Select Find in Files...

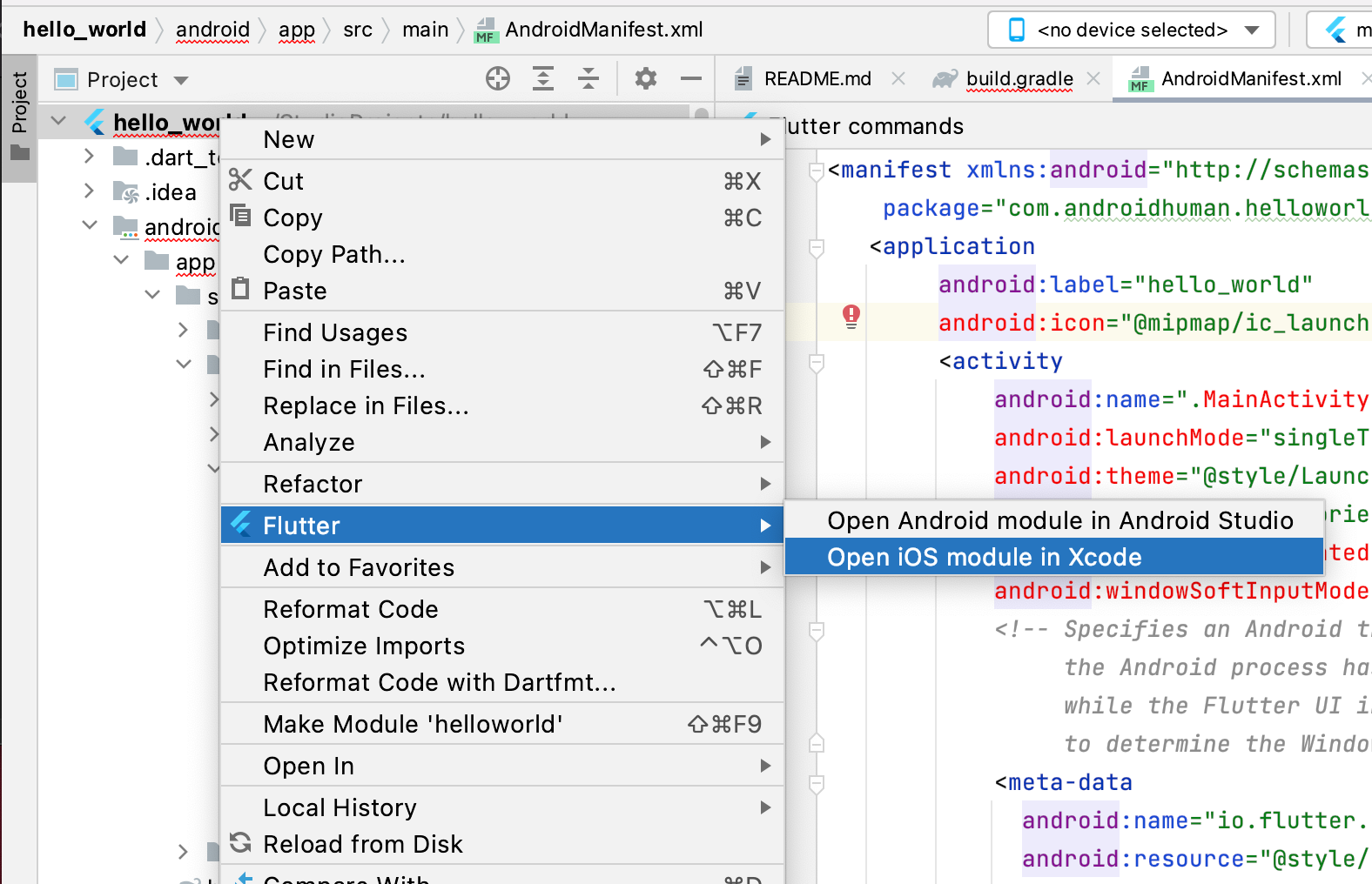coord(502,369)
